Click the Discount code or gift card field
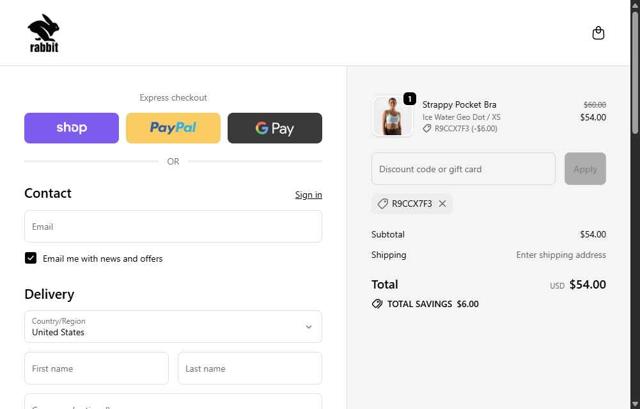This screenshot has width=640, height=409. (x=463, y=169)
